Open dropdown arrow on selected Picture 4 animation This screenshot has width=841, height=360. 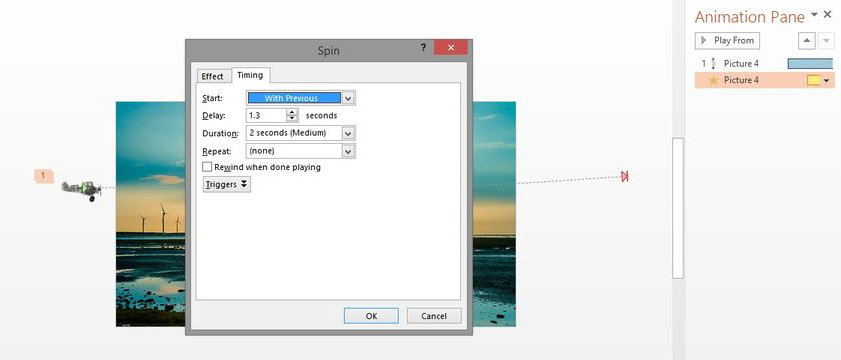pos(827,80)
